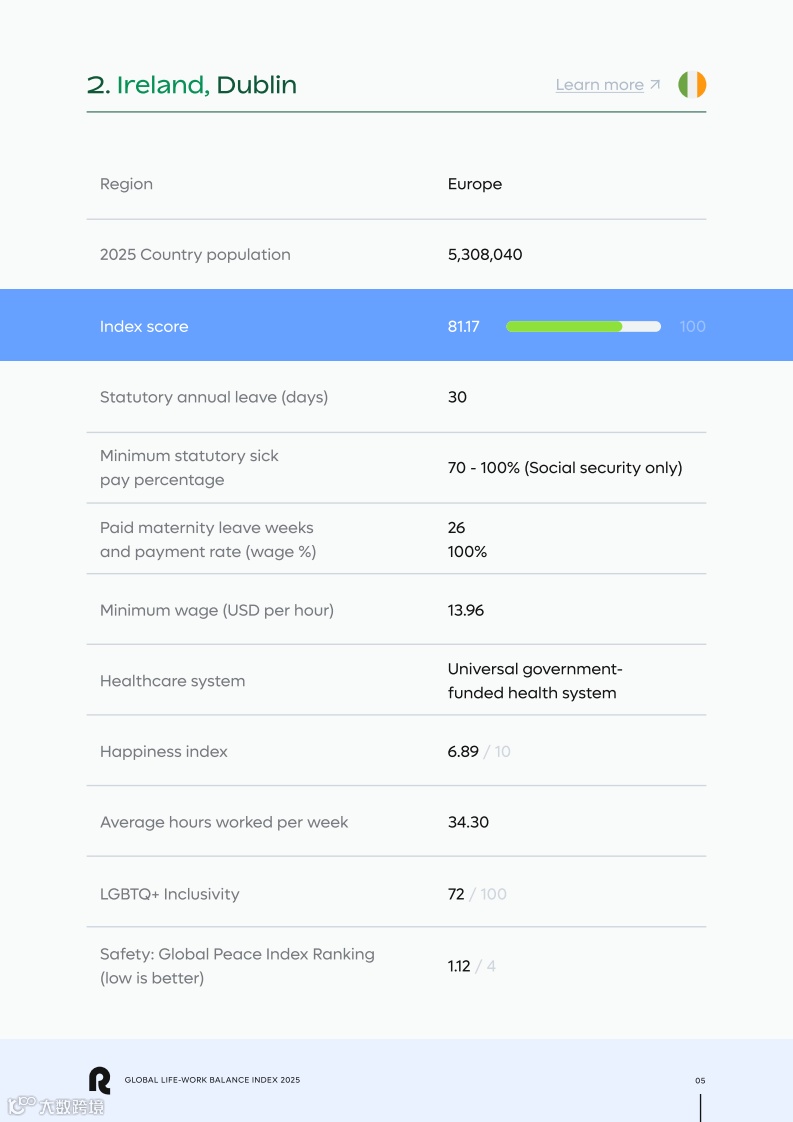
Task: Select the Healthcare system label
Action: [x=172, y=681]
